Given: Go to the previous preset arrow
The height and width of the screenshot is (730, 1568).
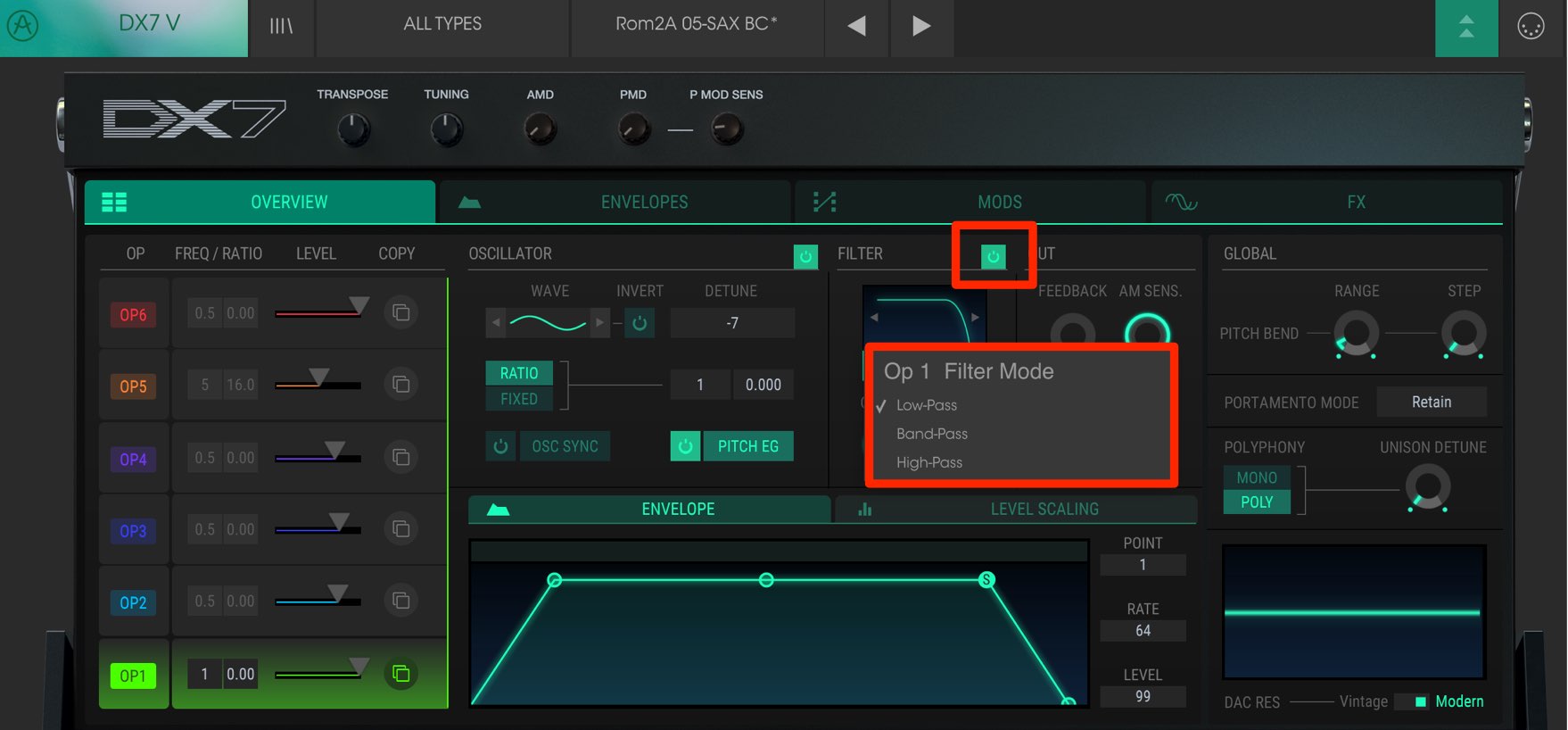Looking at the screenshot, I should [x=856, y=26].
